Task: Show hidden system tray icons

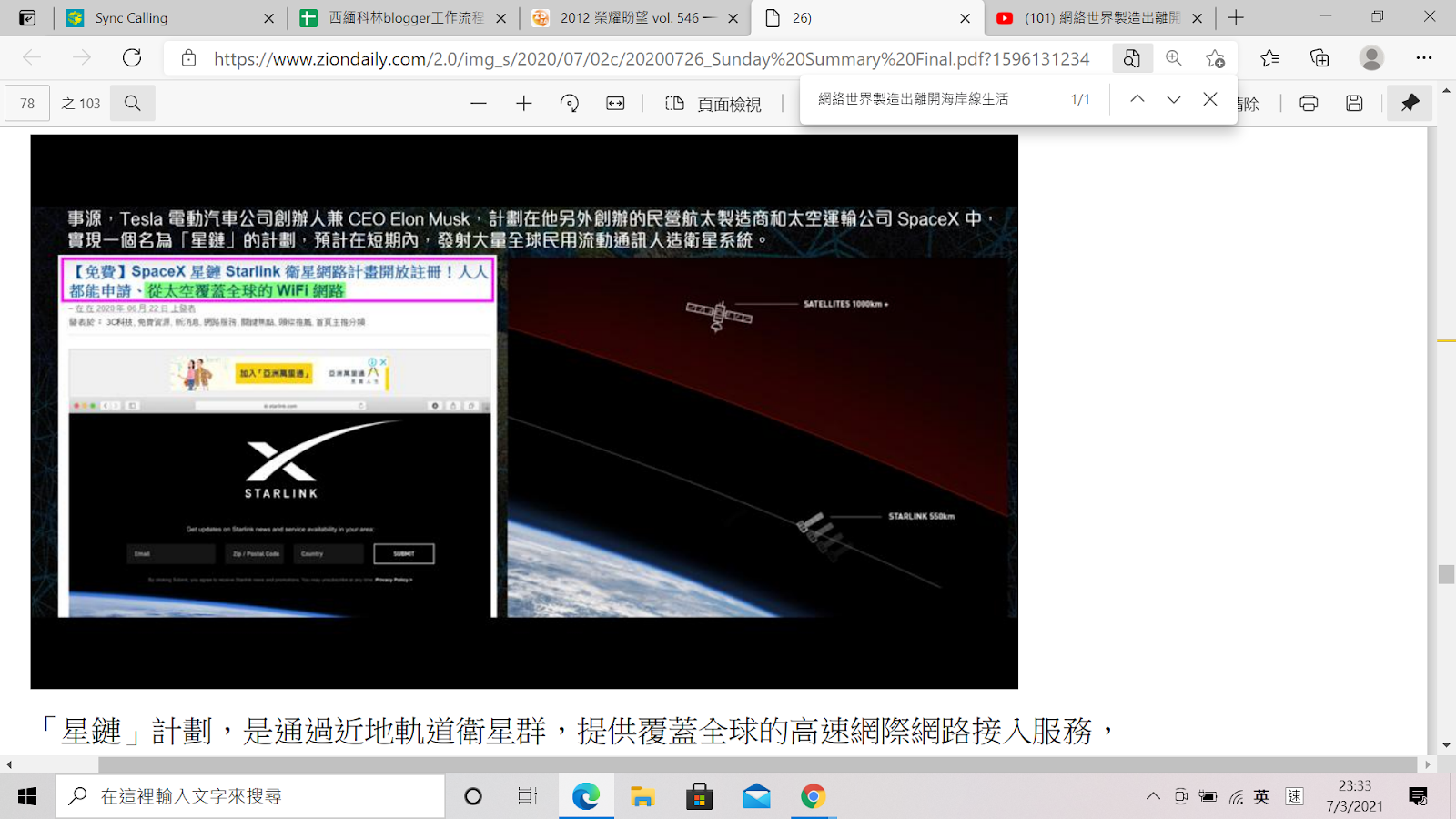Action: click(x=1153, y=796)
